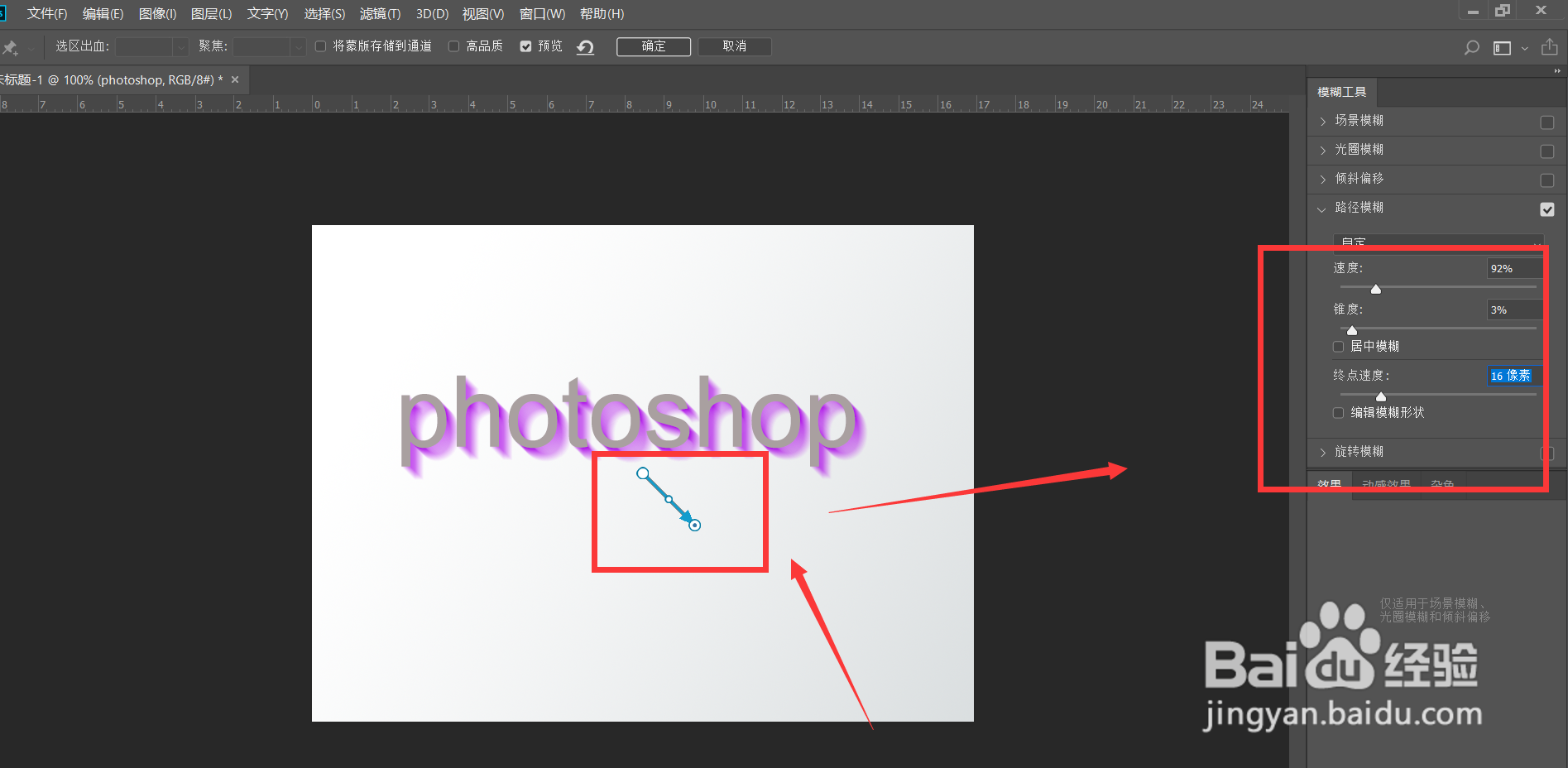
Task: Open 编辑(E) menu
Action: [x=103, y=14]
